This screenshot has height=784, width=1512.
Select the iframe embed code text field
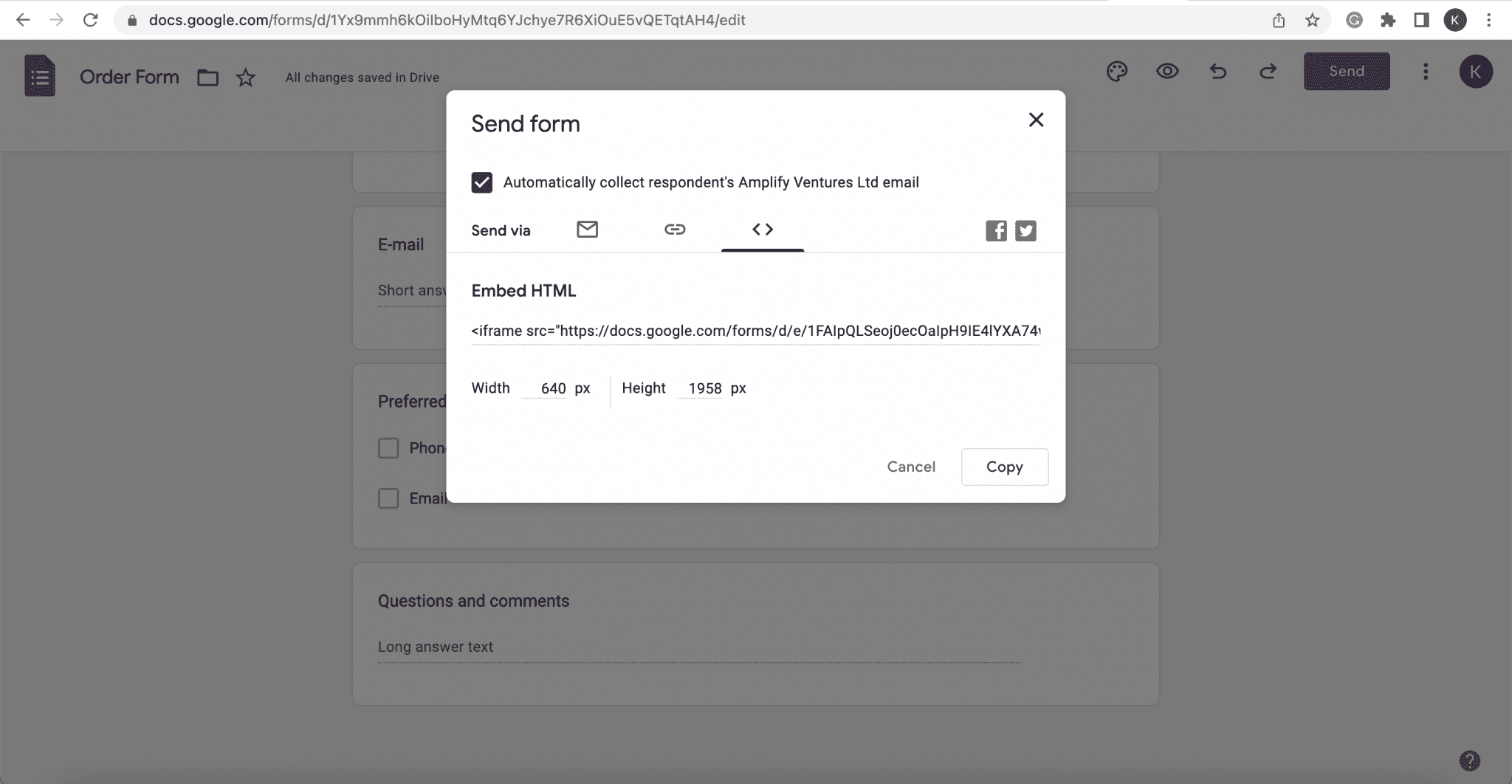[x=755, y=331]
